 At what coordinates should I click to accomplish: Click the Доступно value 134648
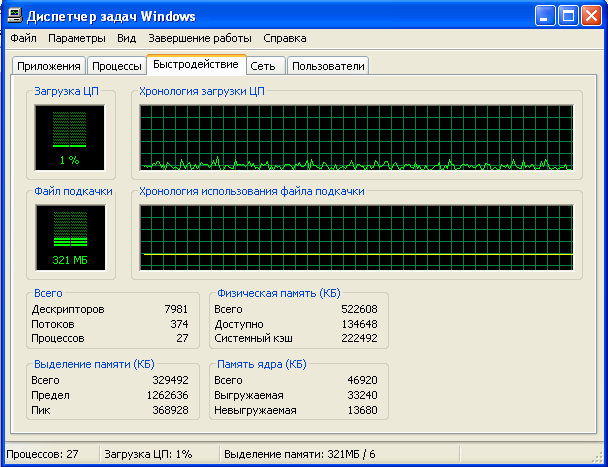coord(359,324)
